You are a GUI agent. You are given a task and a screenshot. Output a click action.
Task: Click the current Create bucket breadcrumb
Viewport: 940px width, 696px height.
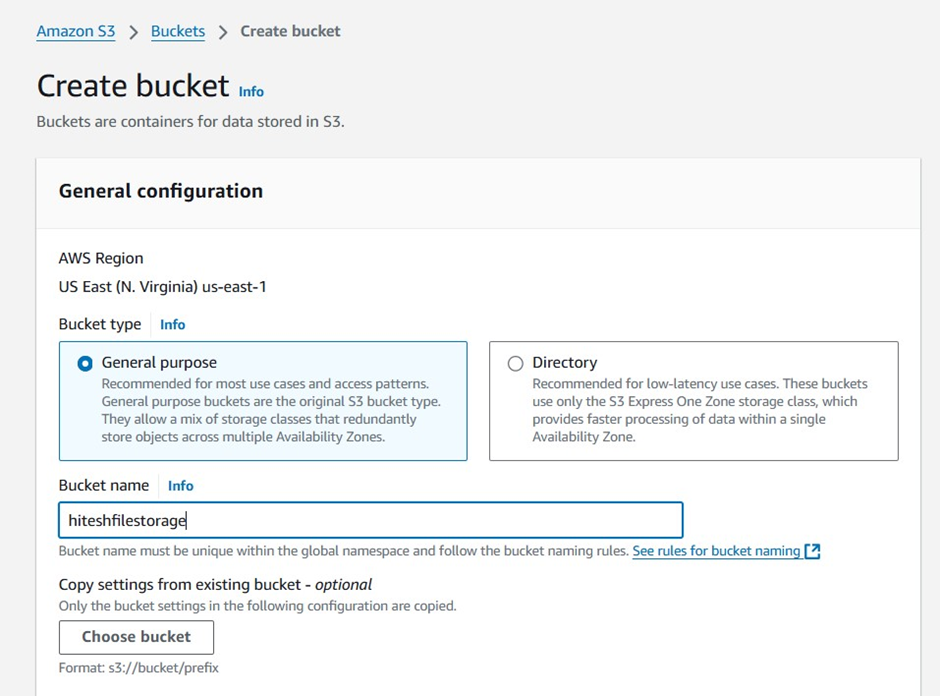coord(290,31)
